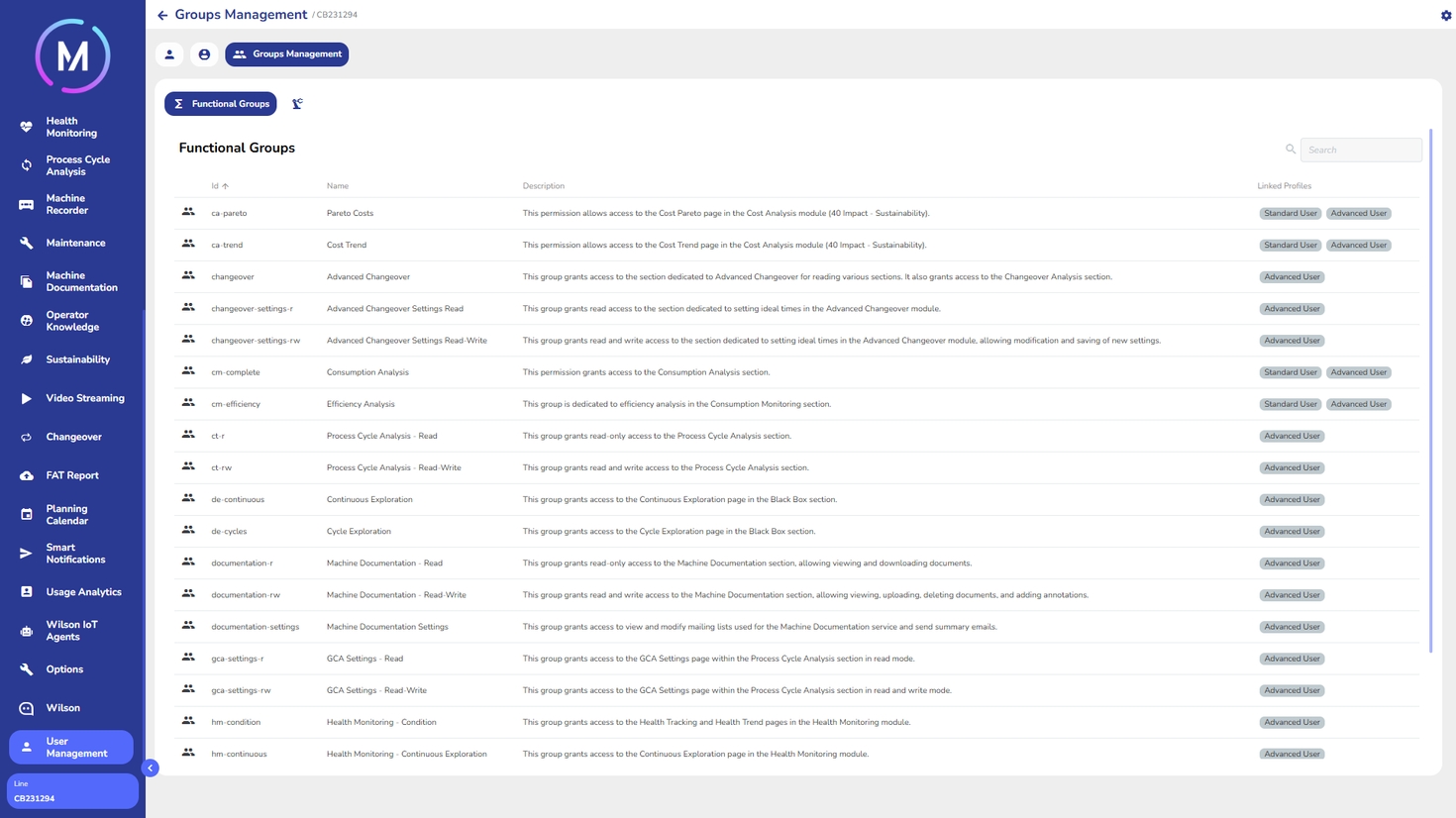Click the Wilson IoT Agents robot icon
Viewport: 1456px width, 818px height.
click(x=27, y=631)
